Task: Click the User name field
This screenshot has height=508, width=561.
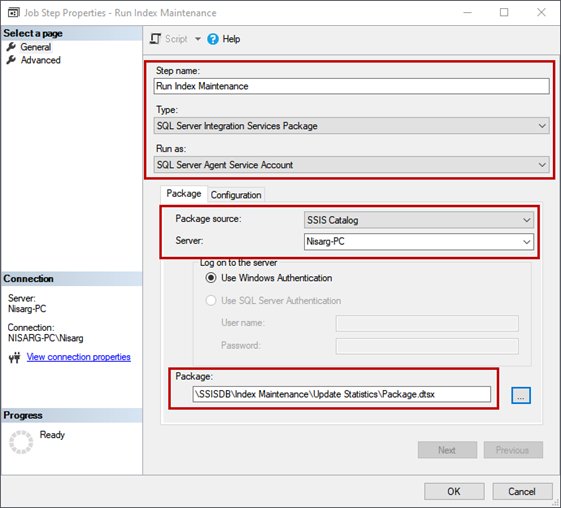Action: (x=427, y=323)
